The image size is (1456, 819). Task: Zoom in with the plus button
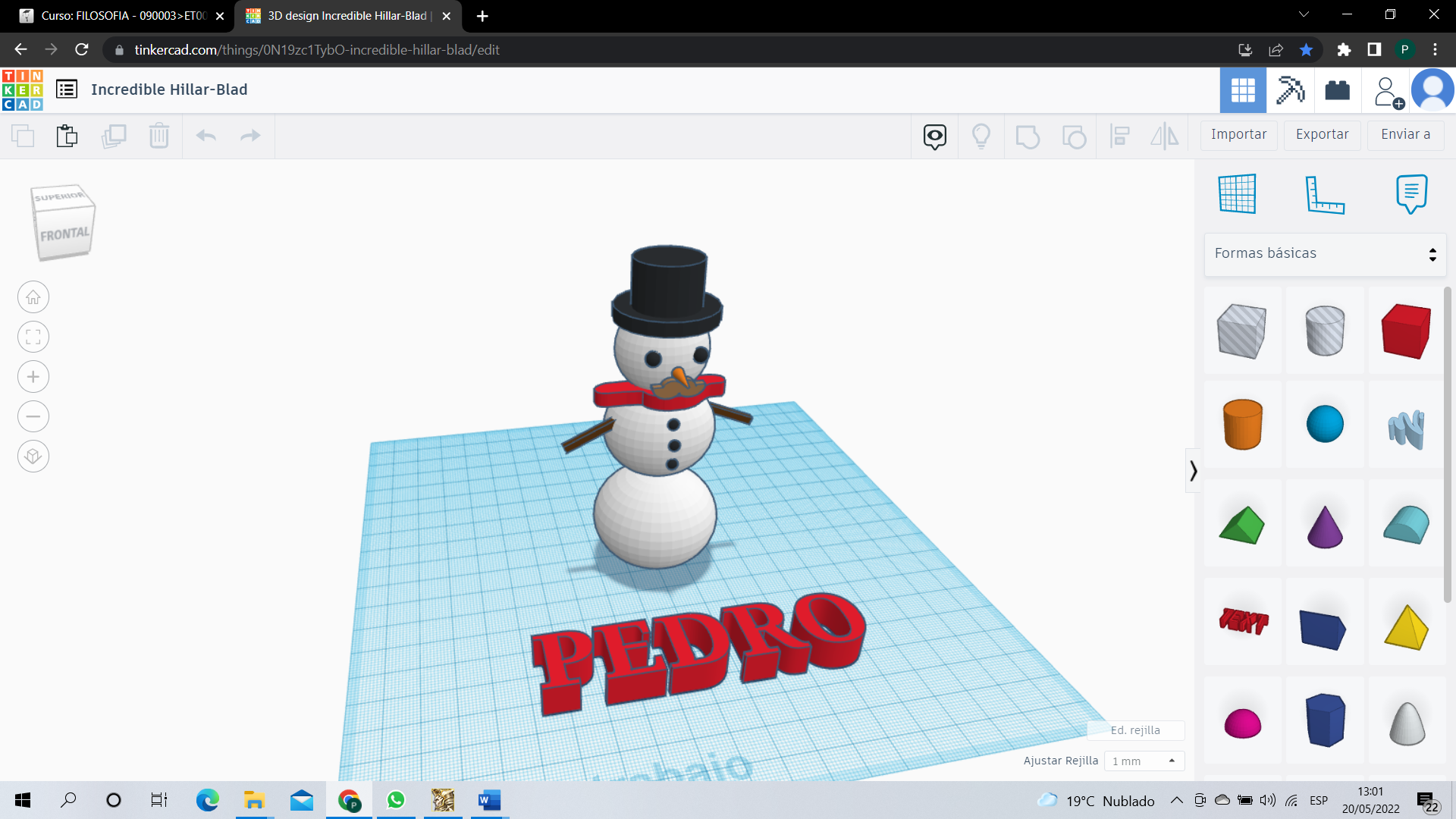(x=33, y=377)
